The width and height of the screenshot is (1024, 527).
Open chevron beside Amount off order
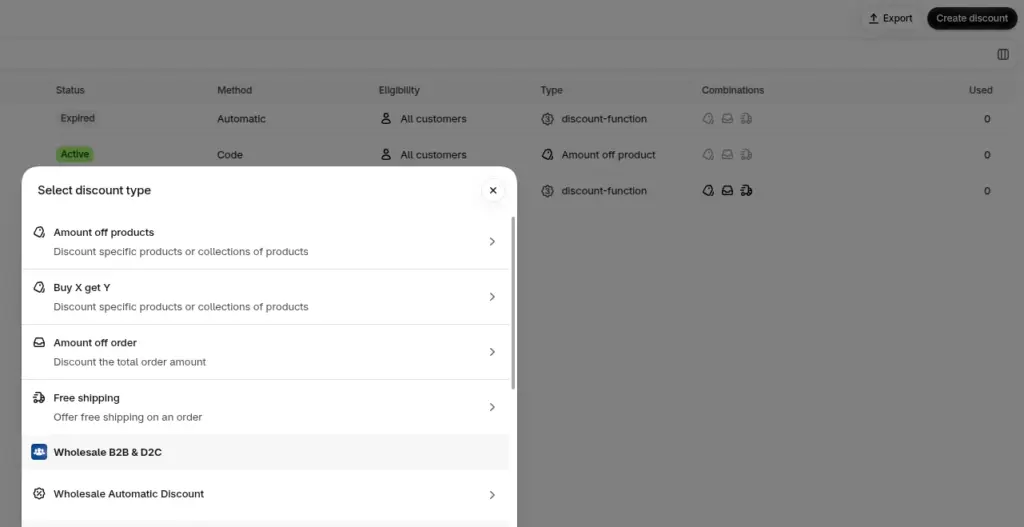(x=492, y=352)
